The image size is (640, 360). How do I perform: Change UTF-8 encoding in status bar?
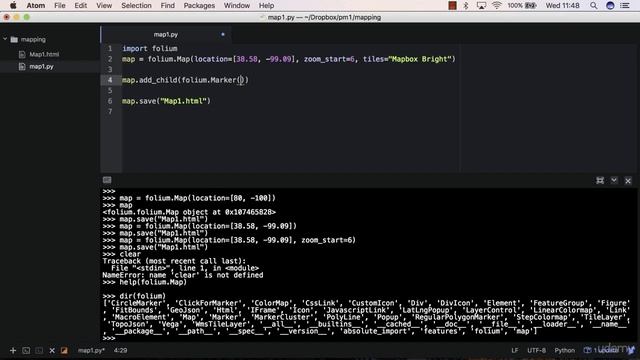536,350
